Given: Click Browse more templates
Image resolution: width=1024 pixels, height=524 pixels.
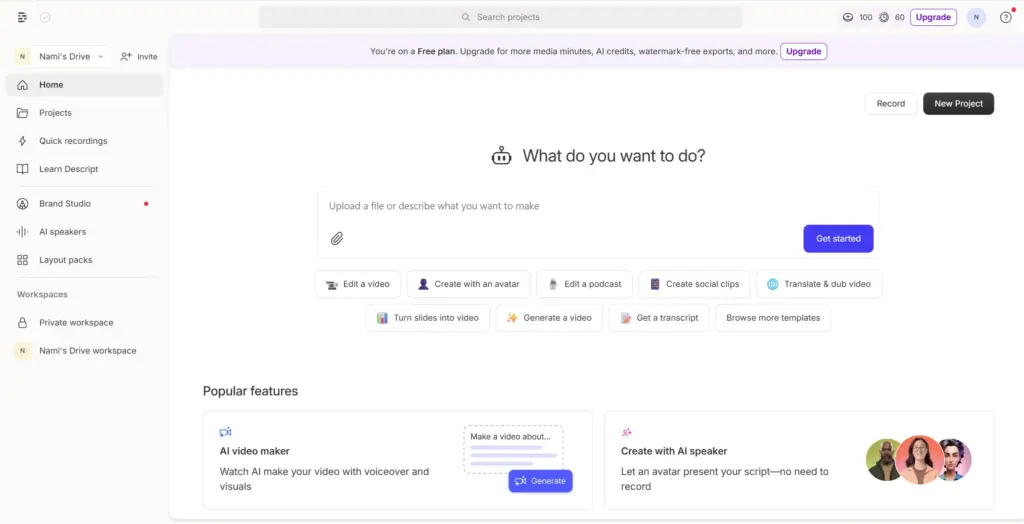Looking at the screenshot, I should point(772,318).
